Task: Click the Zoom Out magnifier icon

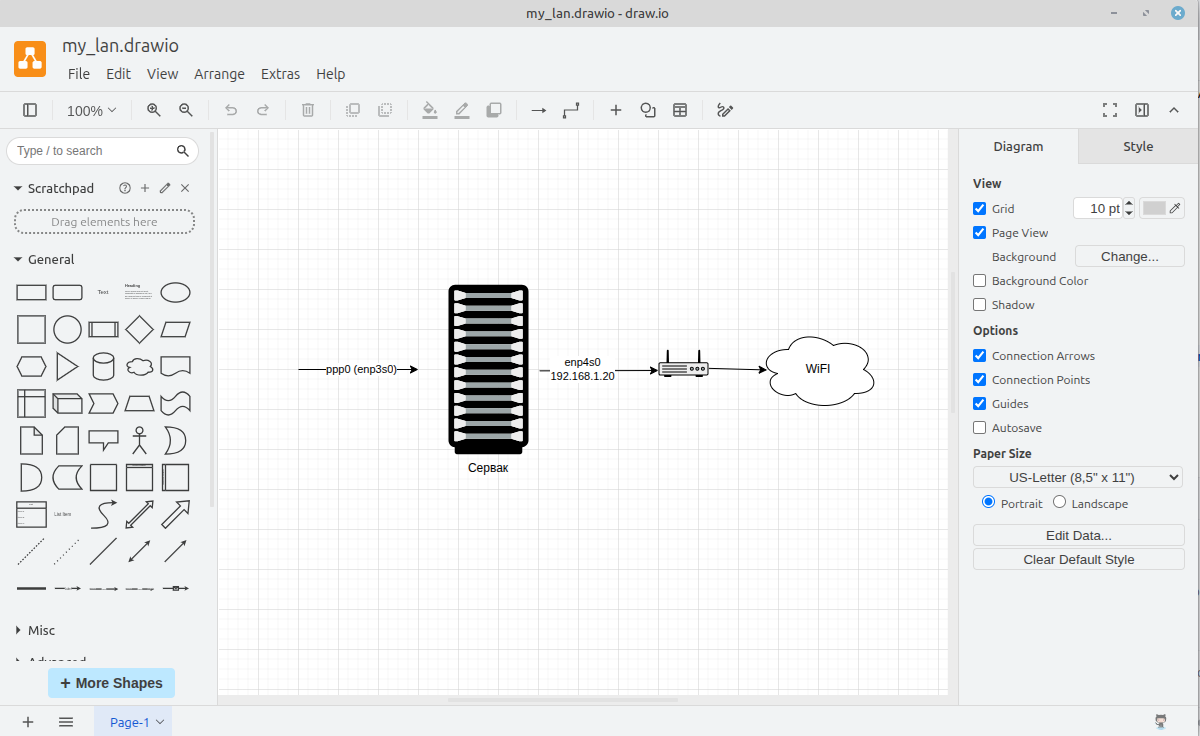Action: (185, 110)
